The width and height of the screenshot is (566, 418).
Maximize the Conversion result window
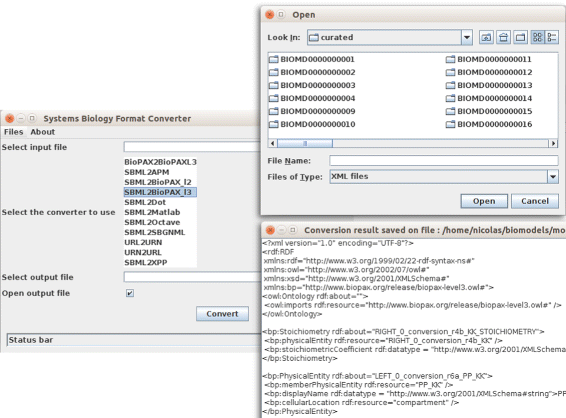293,230
